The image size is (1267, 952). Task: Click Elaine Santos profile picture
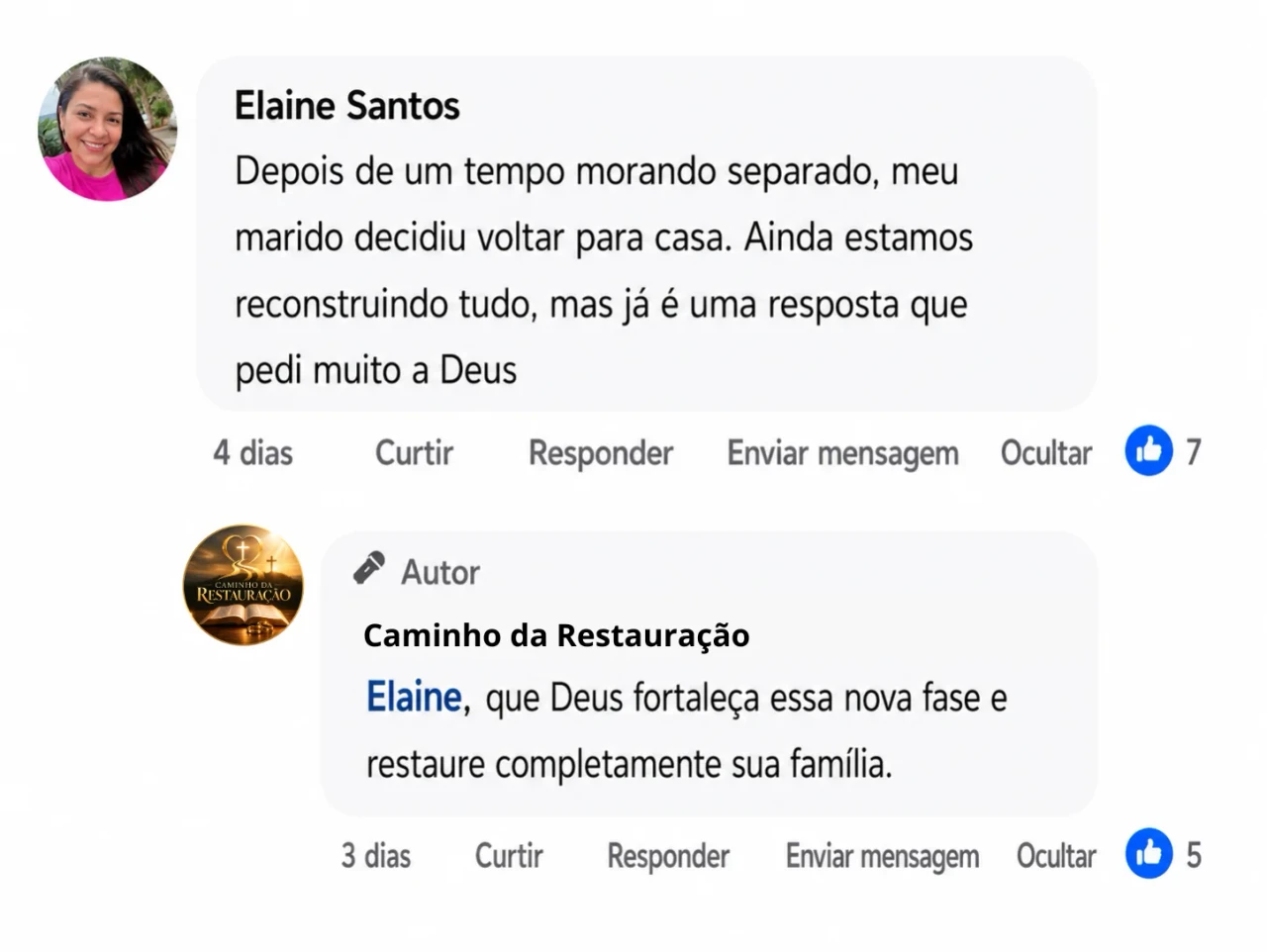107,129
